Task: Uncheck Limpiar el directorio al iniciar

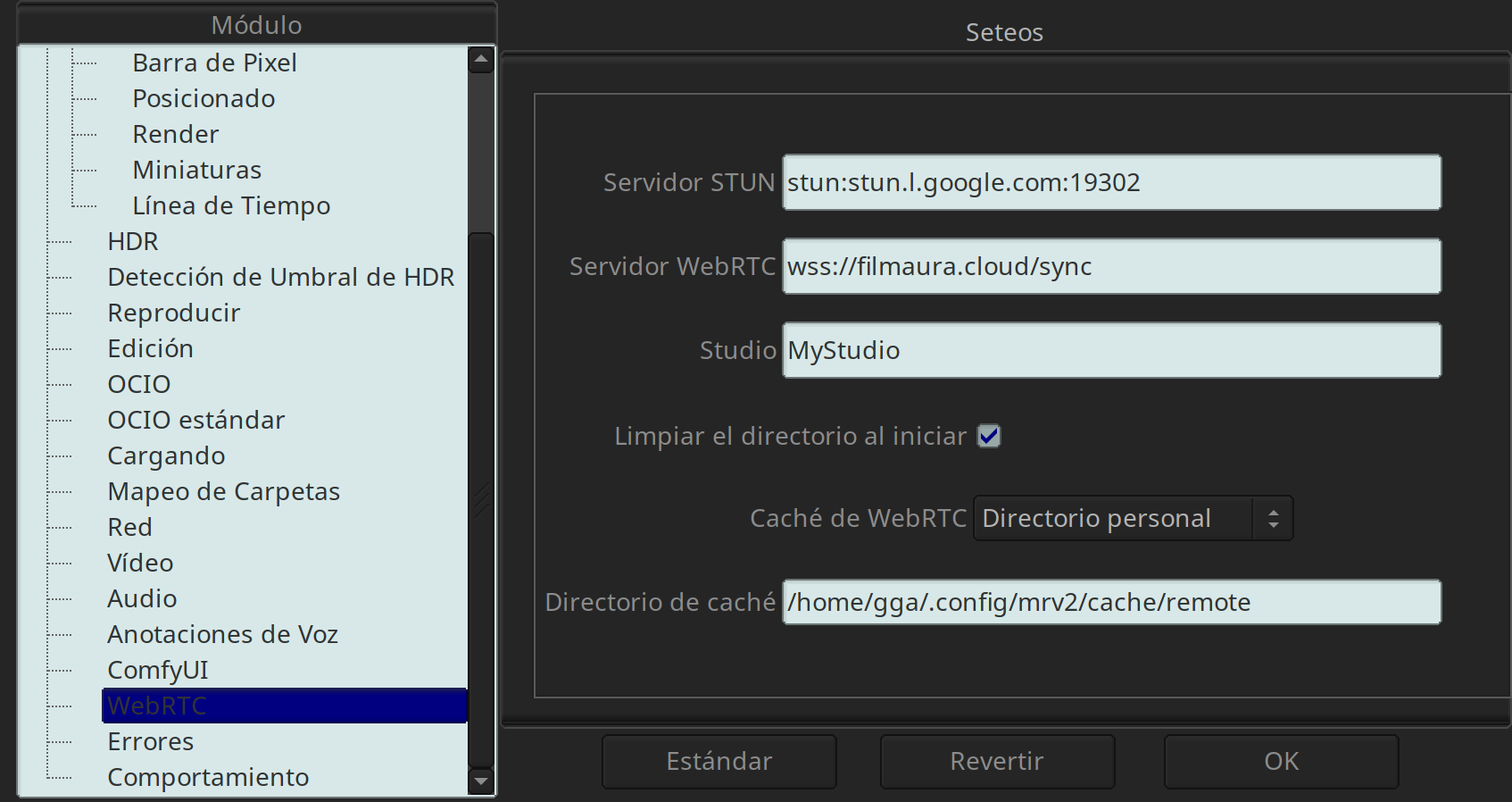Action: (x=989, y=436)
